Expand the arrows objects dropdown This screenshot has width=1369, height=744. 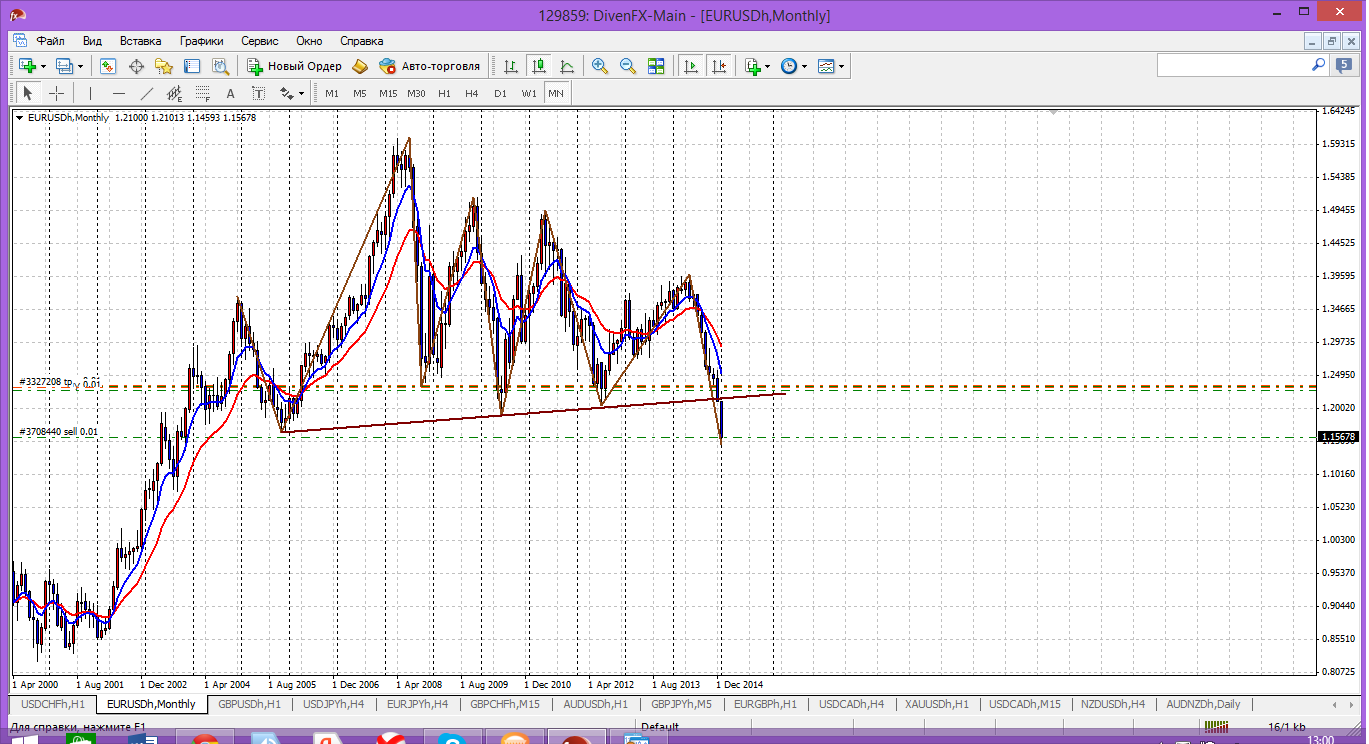[x=302, y=94]
